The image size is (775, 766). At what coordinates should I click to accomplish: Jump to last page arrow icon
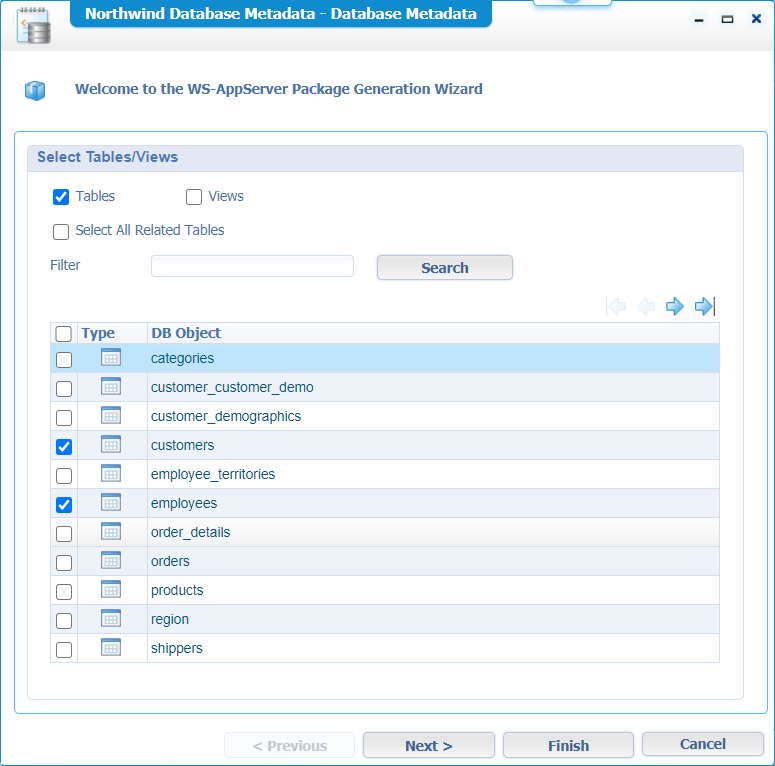pyautogui.click(x=705, y=307)
